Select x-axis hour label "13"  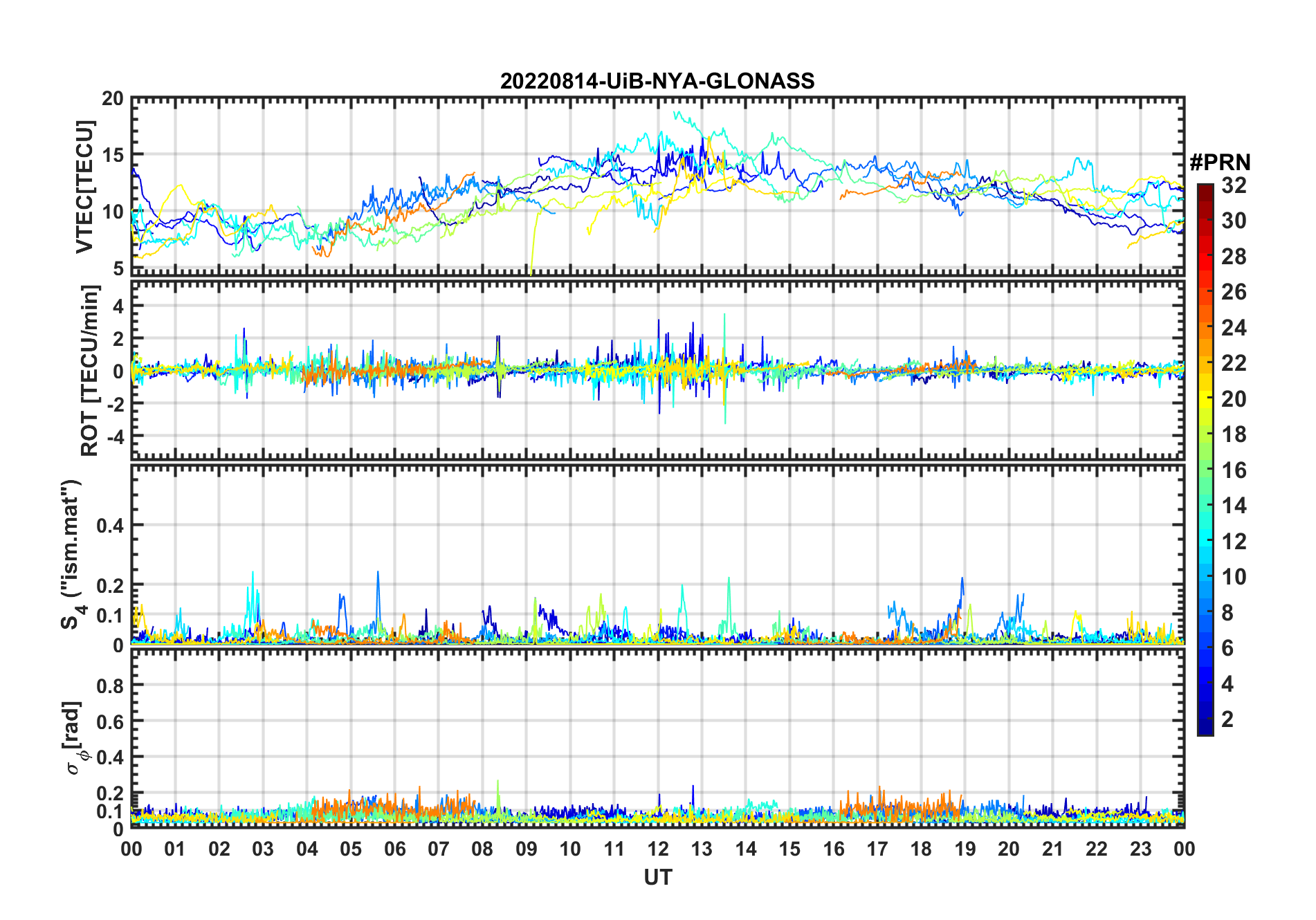702,849
